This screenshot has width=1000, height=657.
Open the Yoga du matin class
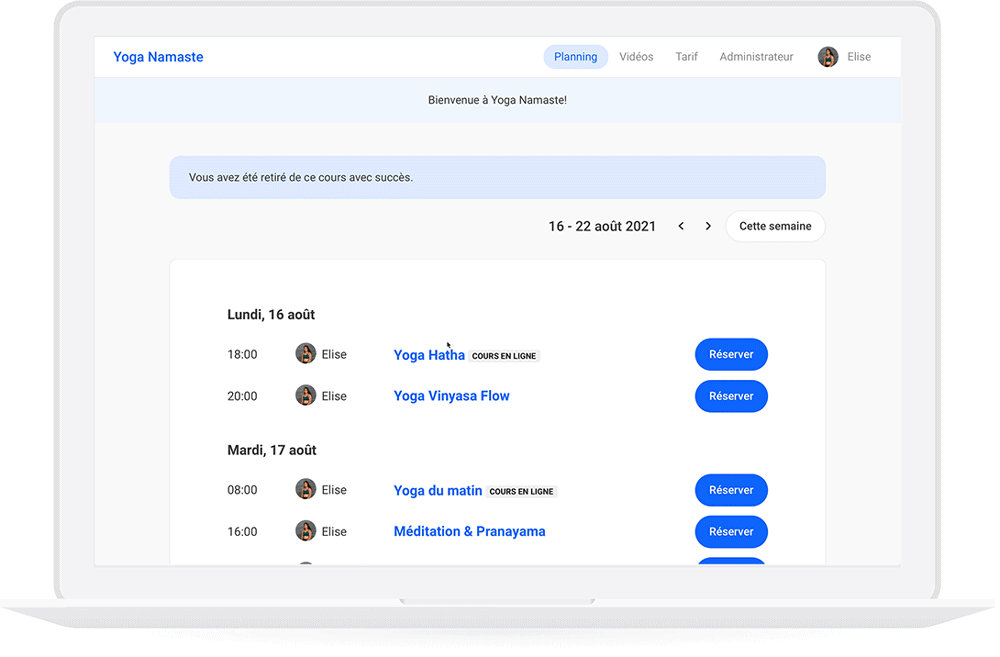click(x=438, y=490)
